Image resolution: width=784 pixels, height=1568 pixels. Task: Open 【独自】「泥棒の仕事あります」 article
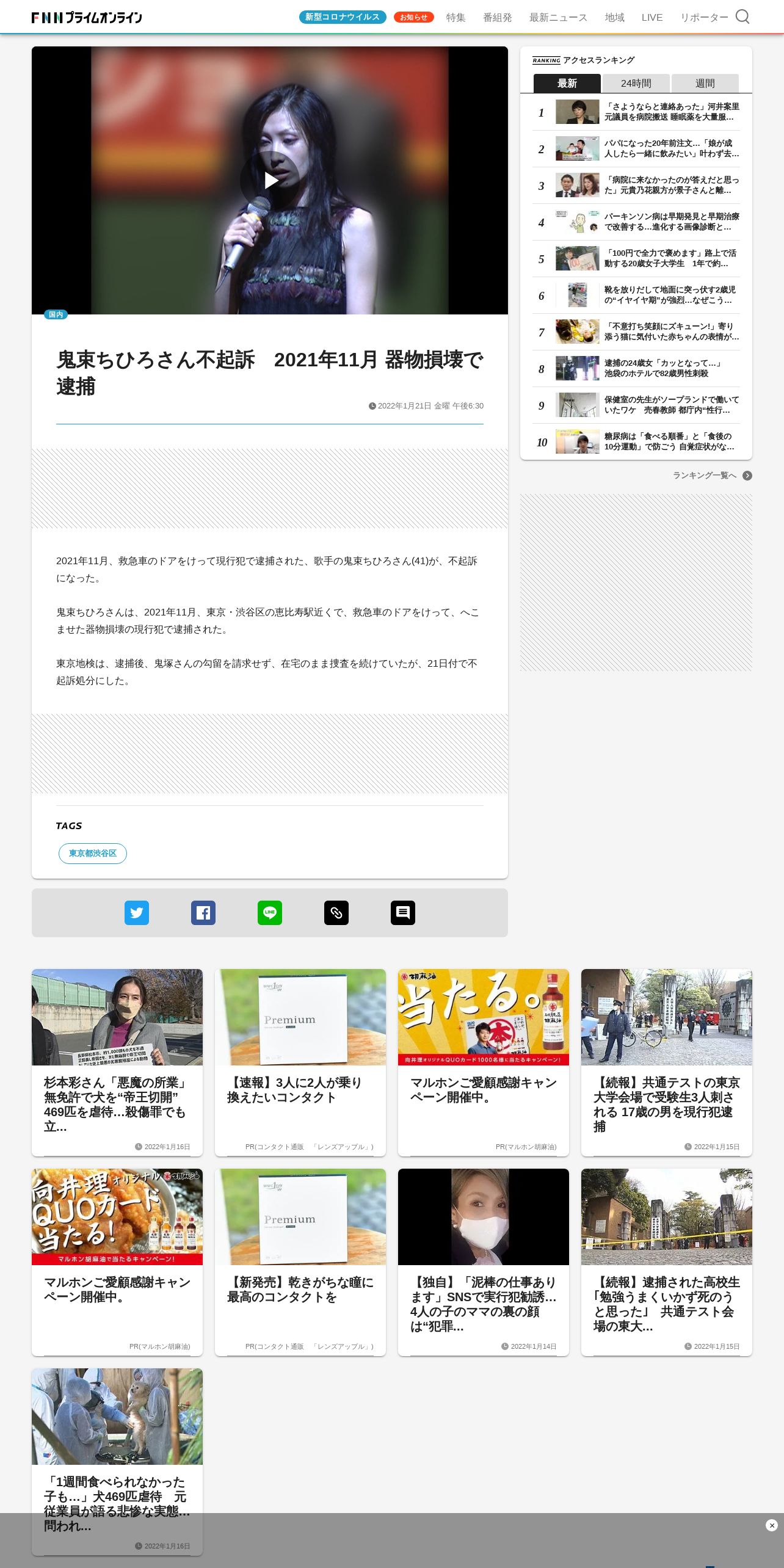[484, 1262]
